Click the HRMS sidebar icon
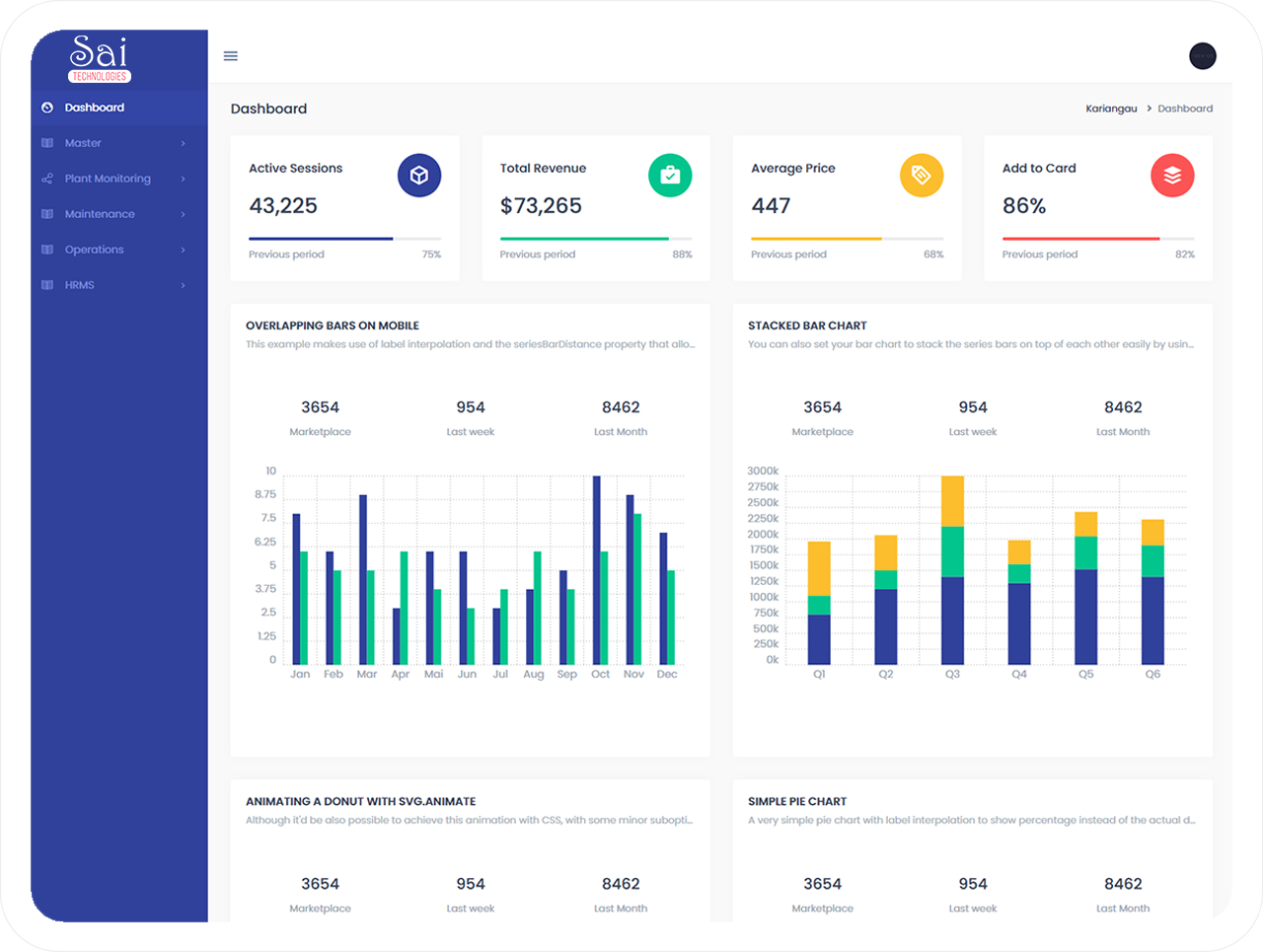Viewport: 1263px width, 952px height. pos(47,285)
